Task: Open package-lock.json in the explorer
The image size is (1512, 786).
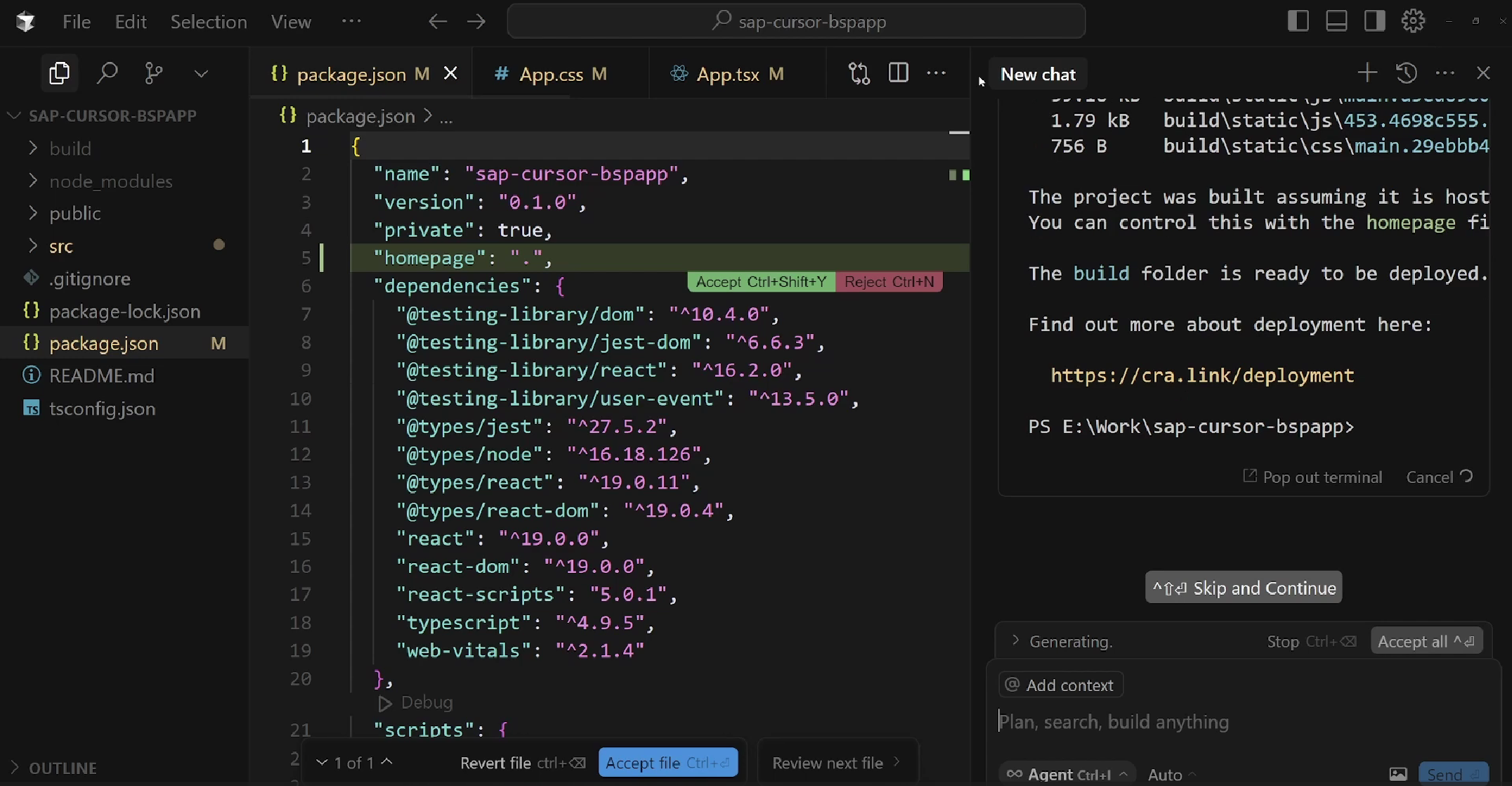Action: pyautogui.click(x=124, y=311)
